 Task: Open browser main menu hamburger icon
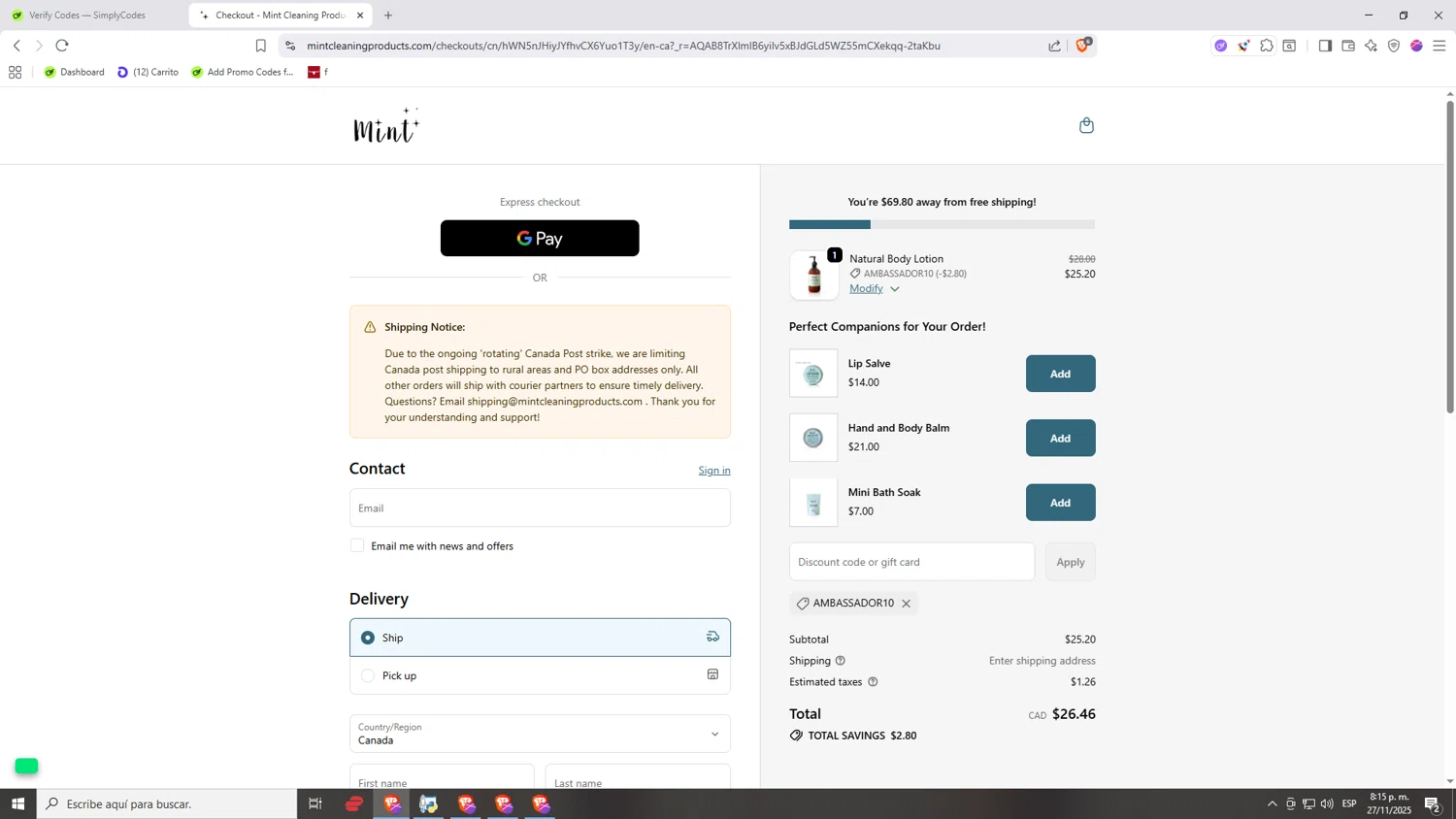point(1439,46)
